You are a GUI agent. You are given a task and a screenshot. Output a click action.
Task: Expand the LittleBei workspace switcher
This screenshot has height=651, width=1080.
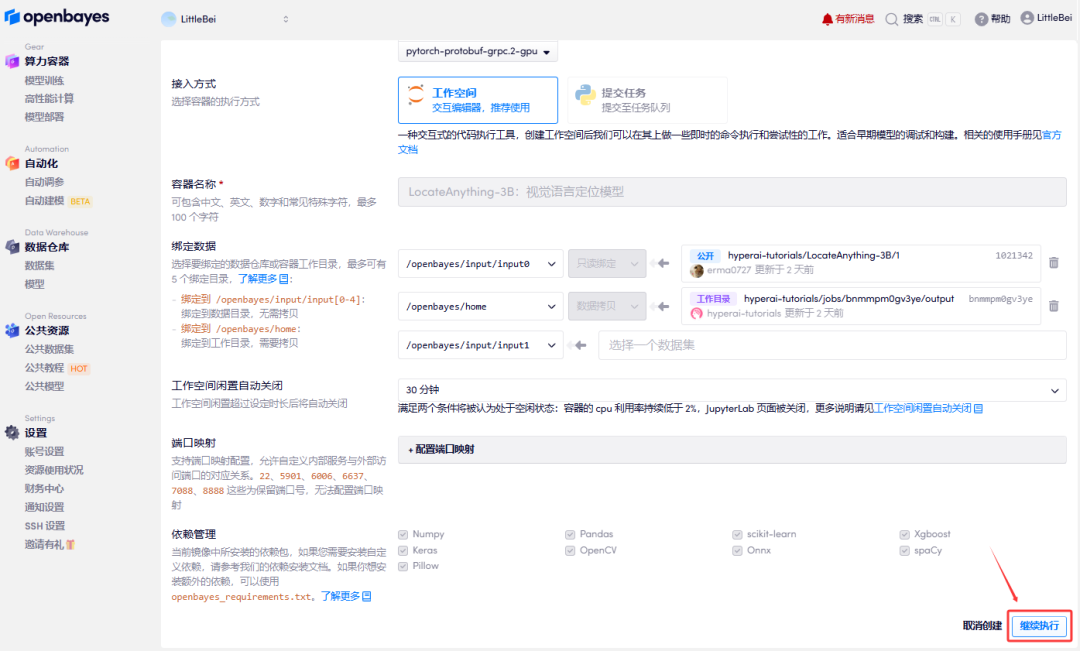(x=286, y=19)
